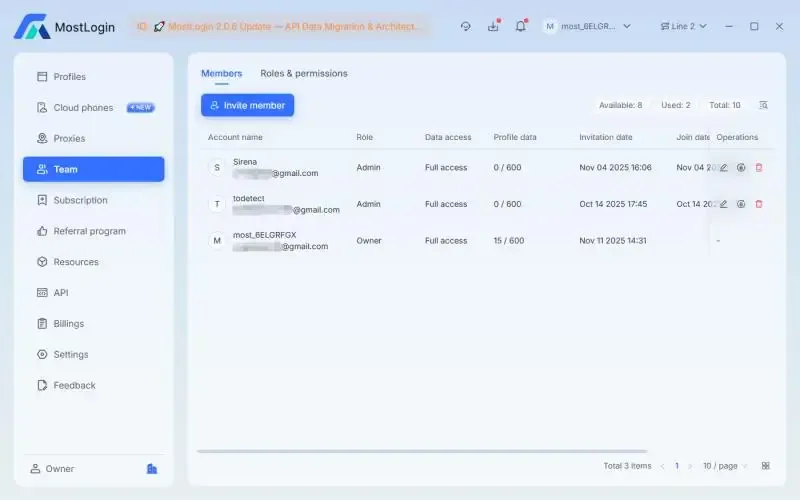Click the search filter icon beside Total: 10
Image resolution: width=800 pixels, height=500 pixels.
tap(763, 105)
